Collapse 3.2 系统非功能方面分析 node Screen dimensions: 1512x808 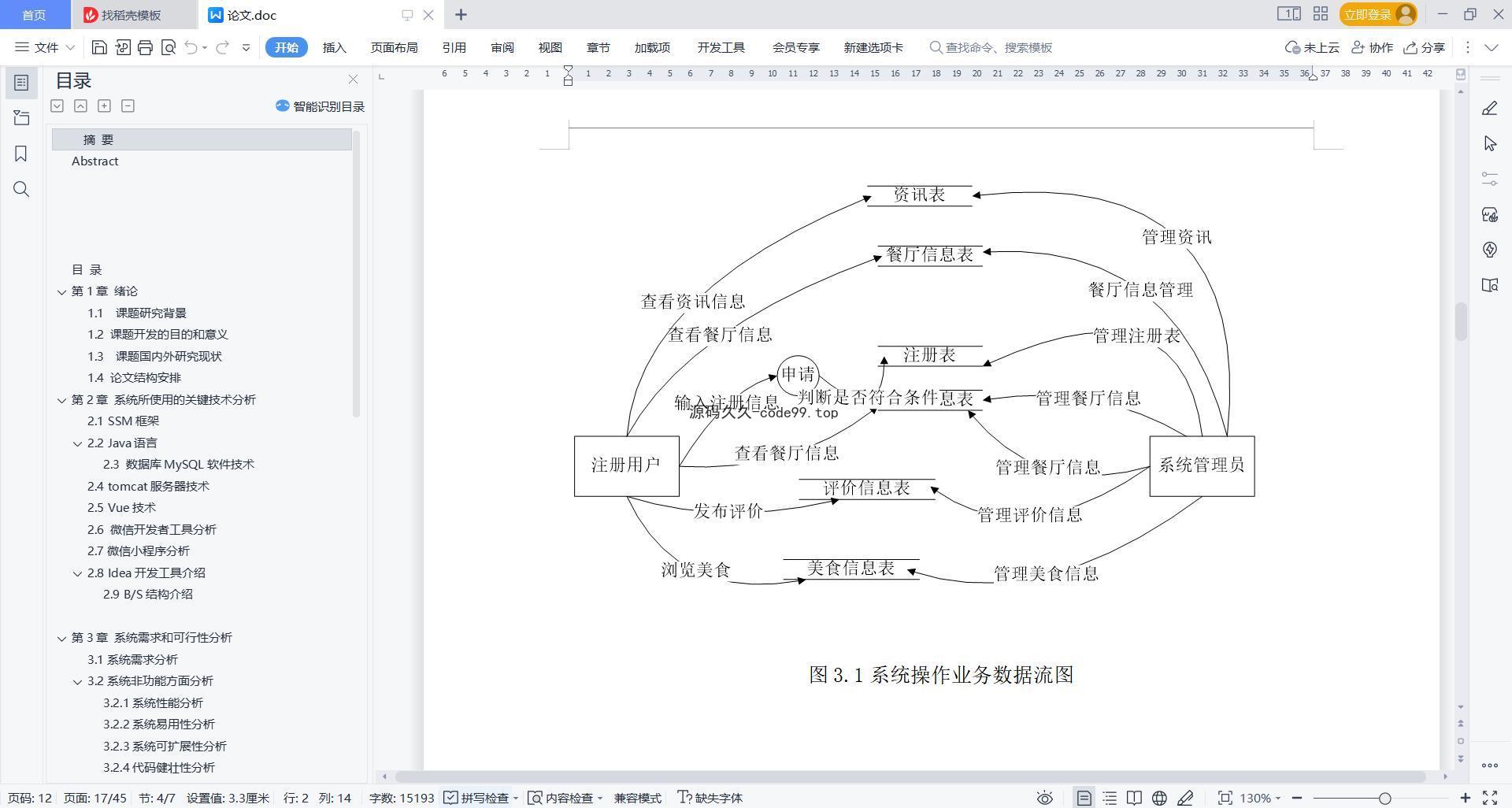77,681
